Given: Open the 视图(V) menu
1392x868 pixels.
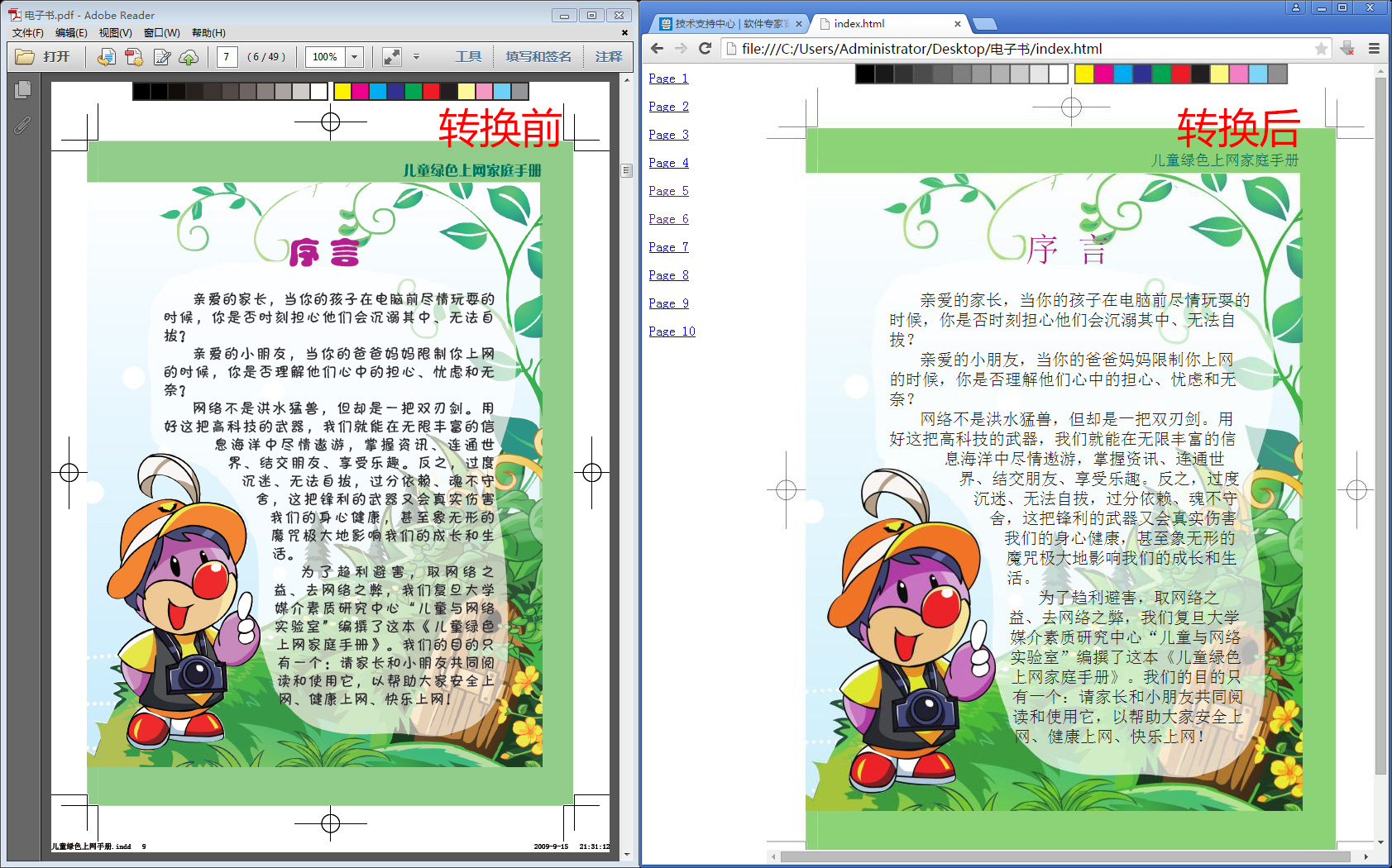Looking at the screenshot, I should tap(115, 32).
